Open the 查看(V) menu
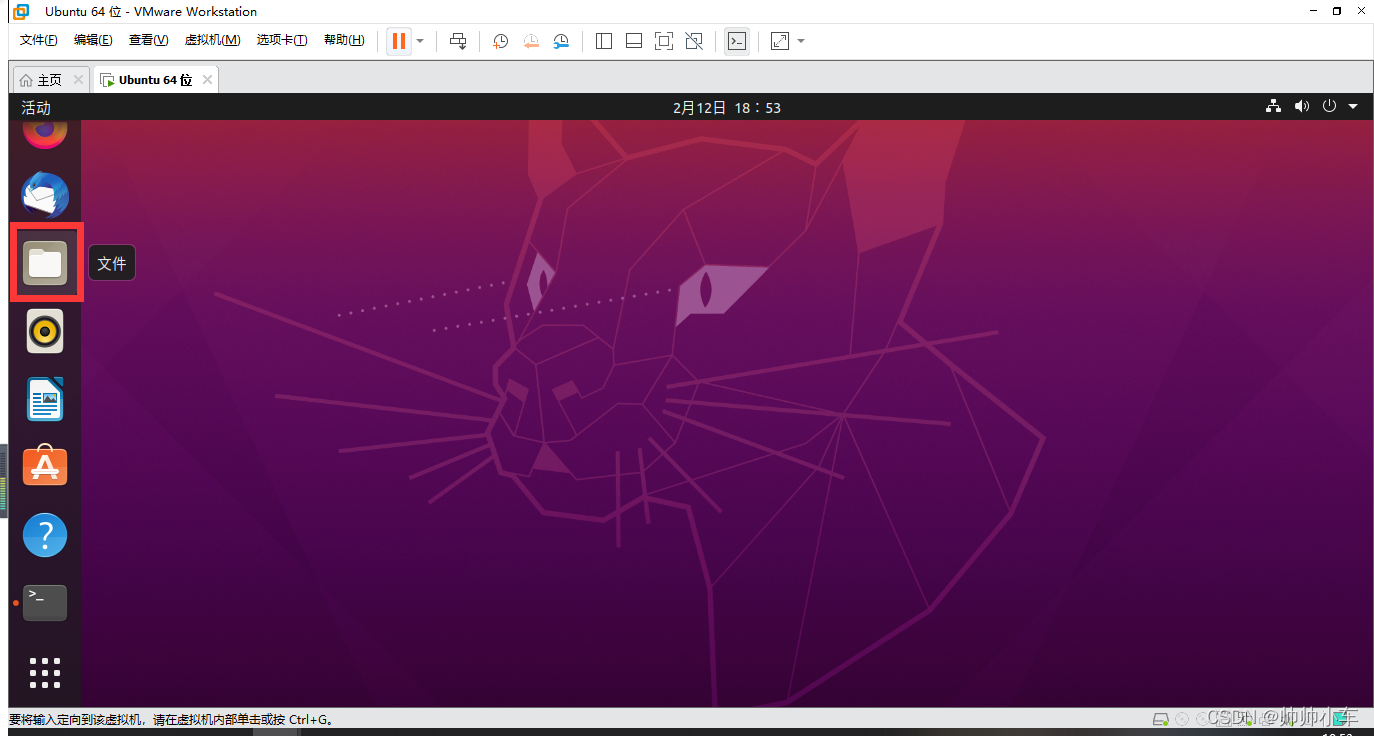Image resolution: width=1374 pixels, height=736 pixels. point(148,40)
